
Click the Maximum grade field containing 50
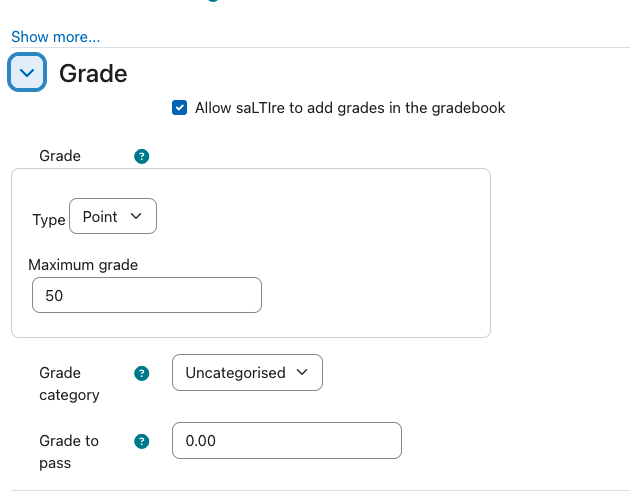(147, 295)
